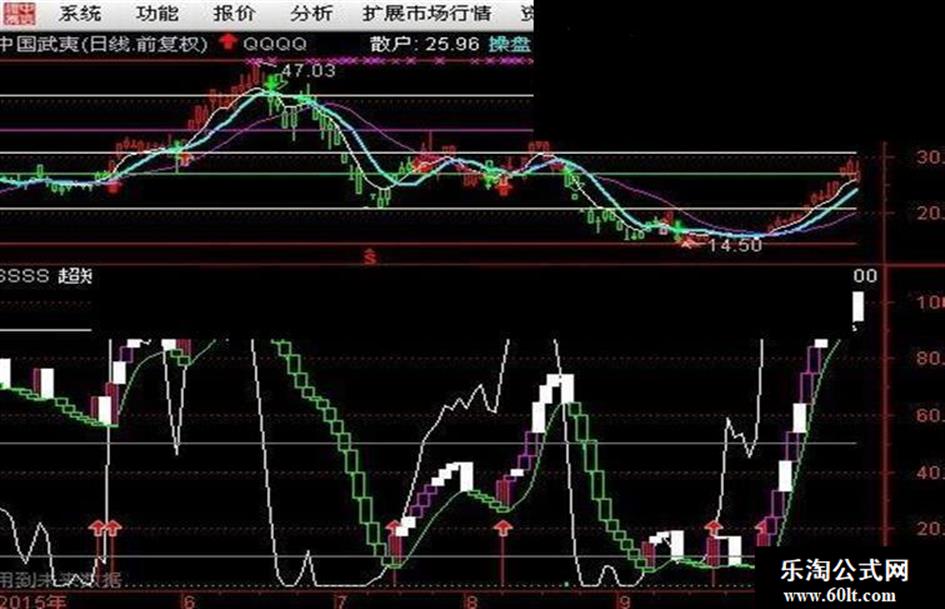Open the 系统 menu
The width and height of the screenshot is (945, 609).
pos(80,13)
